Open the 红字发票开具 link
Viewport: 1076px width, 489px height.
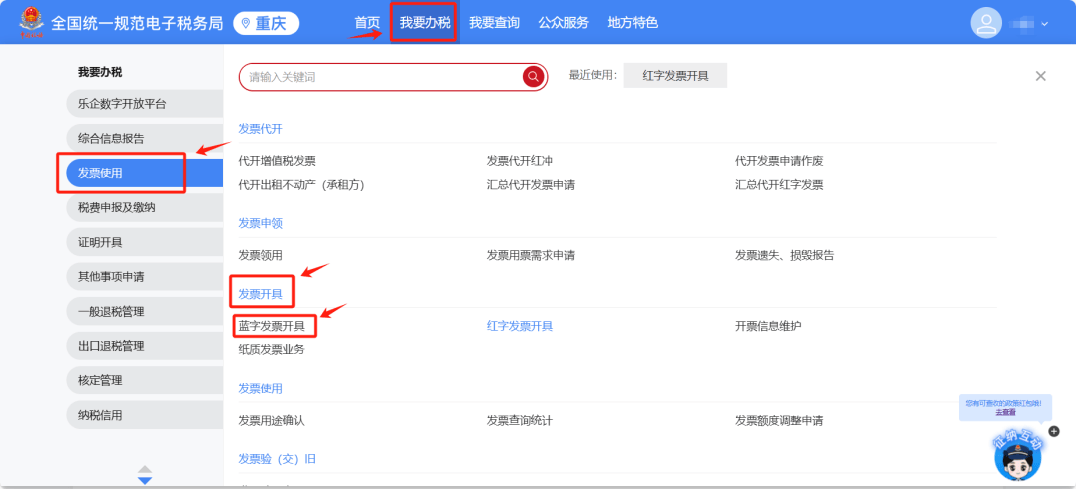click(x=519, y=326)
